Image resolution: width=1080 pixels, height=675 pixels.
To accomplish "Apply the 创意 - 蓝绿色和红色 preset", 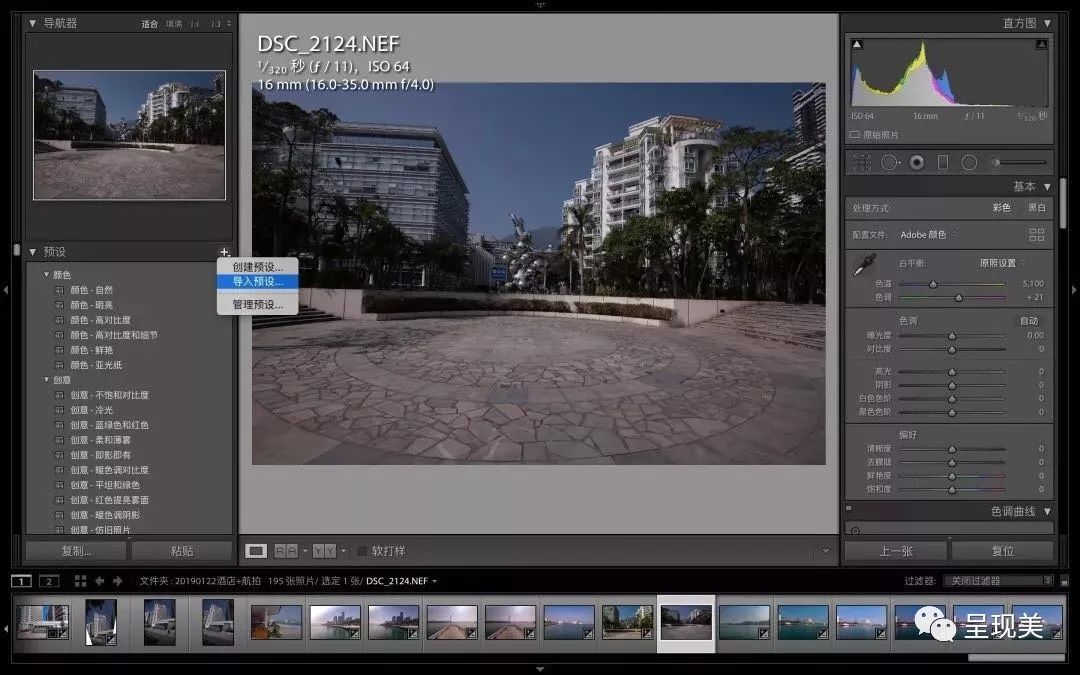I will (x=110, y=425).
